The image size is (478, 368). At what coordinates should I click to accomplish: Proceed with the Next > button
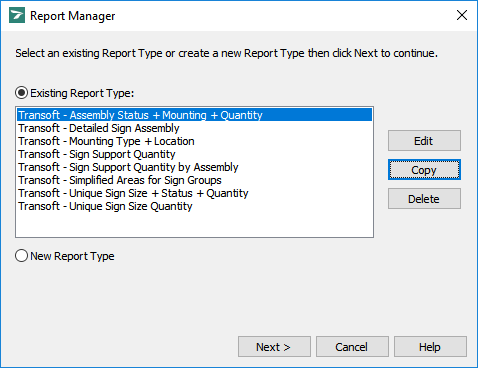[x=274, y=347]
